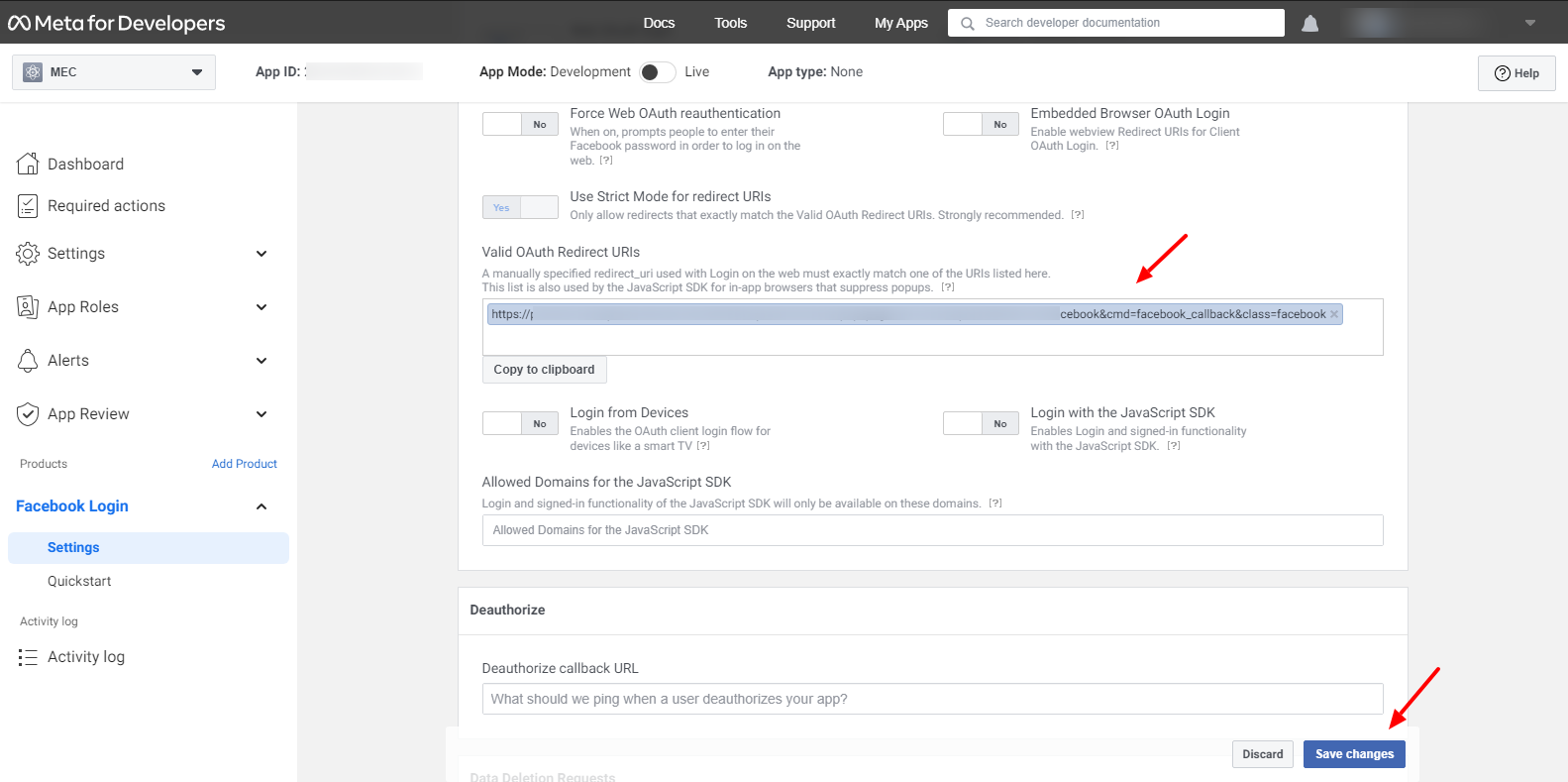This screenshot has height=782, width=1568.
Task: Open the Tools menu
Action: coord(731,23)
